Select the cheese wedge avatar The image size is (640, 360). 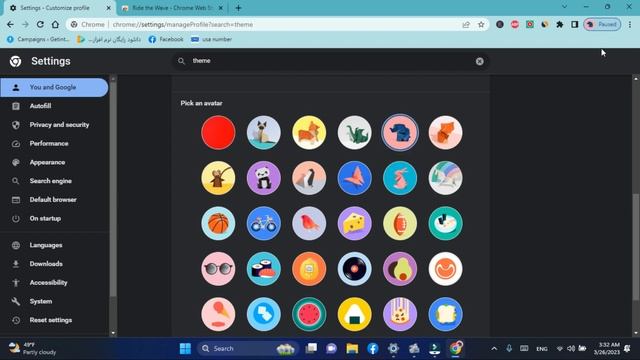[x=355, y=223]
